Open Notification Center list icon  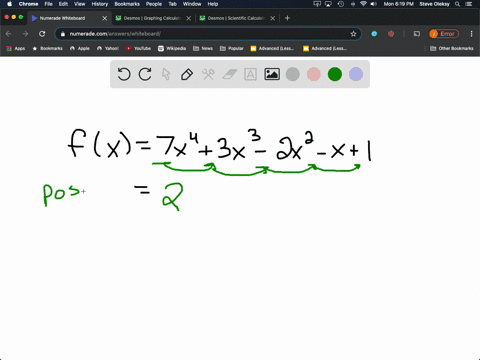point(469,4)
